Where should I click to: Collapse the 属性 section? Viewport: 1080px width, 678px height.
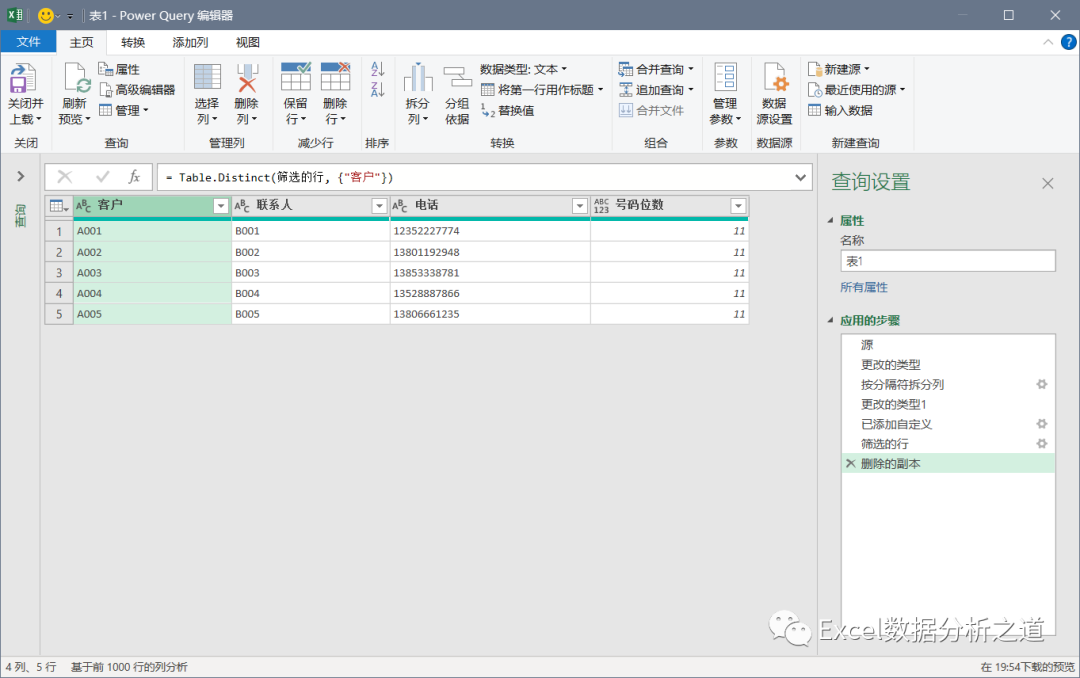tap(830, 220)
